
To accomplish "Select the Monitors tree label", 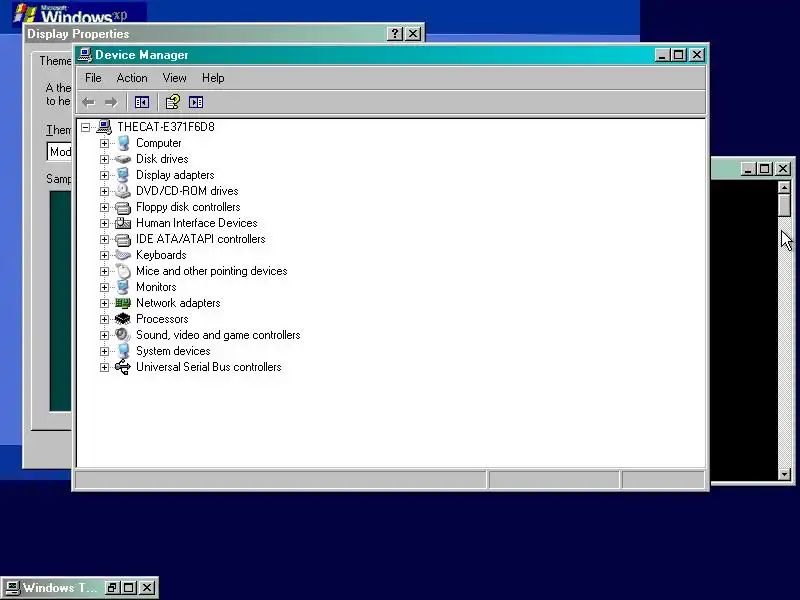I will pos(156,287).
